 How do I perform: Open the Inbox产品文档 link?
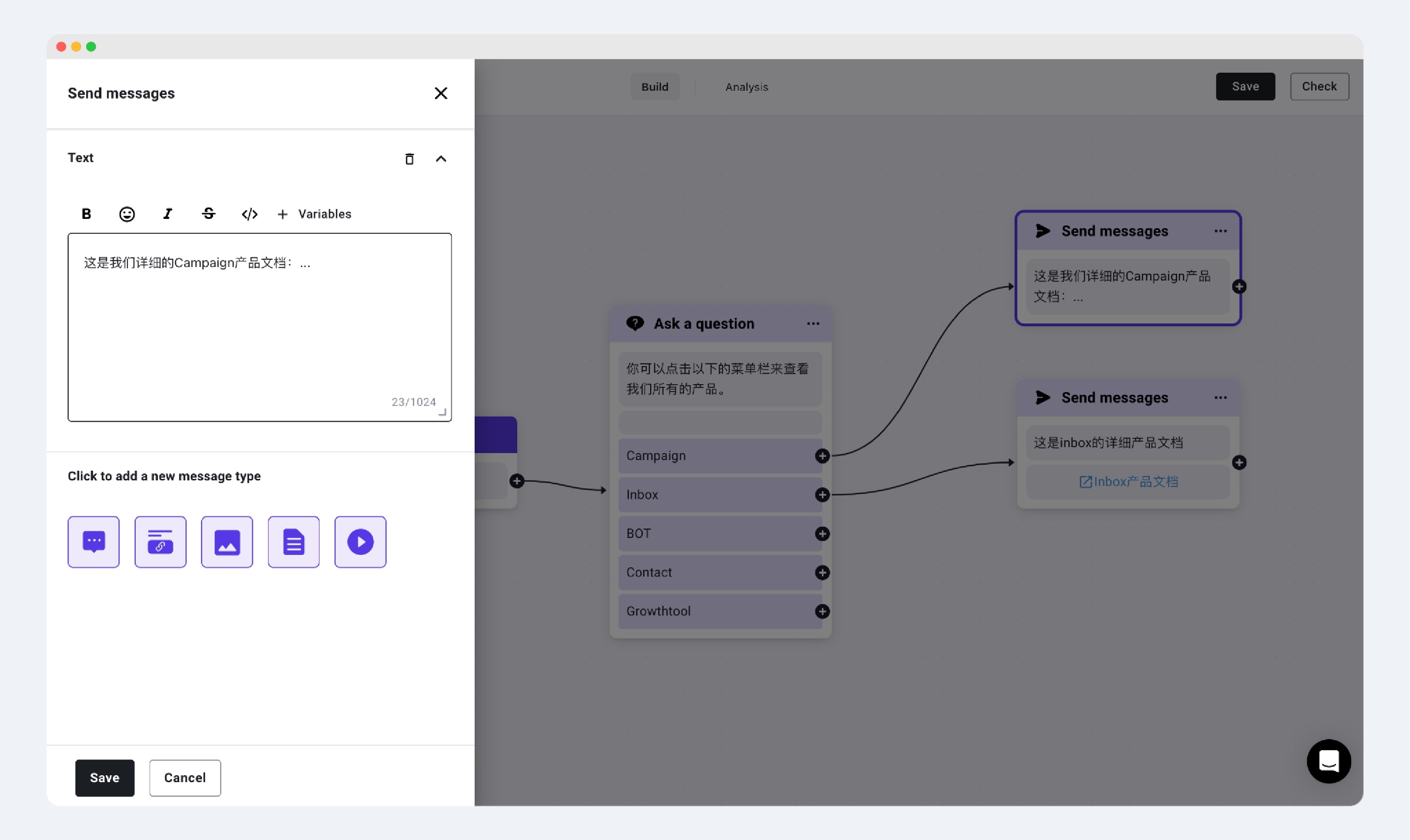[x=1128, y=482]
